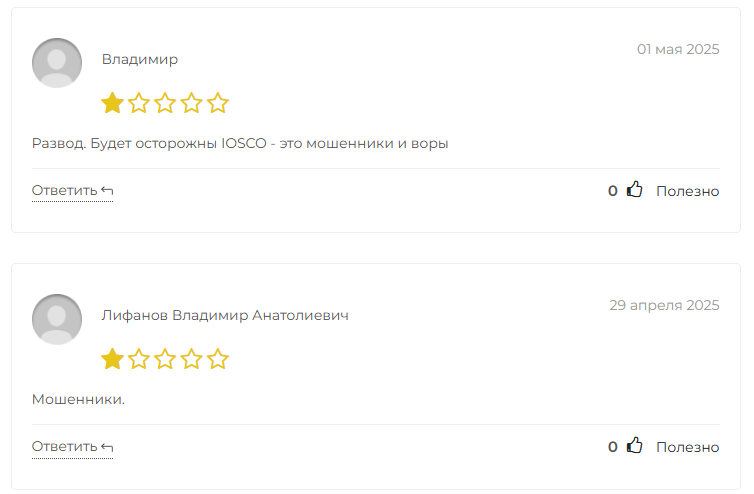The width and height of the screenshot is (754, 494).
Task: Click the second star in Владимир's rating
Action: (x=139, y=103)
